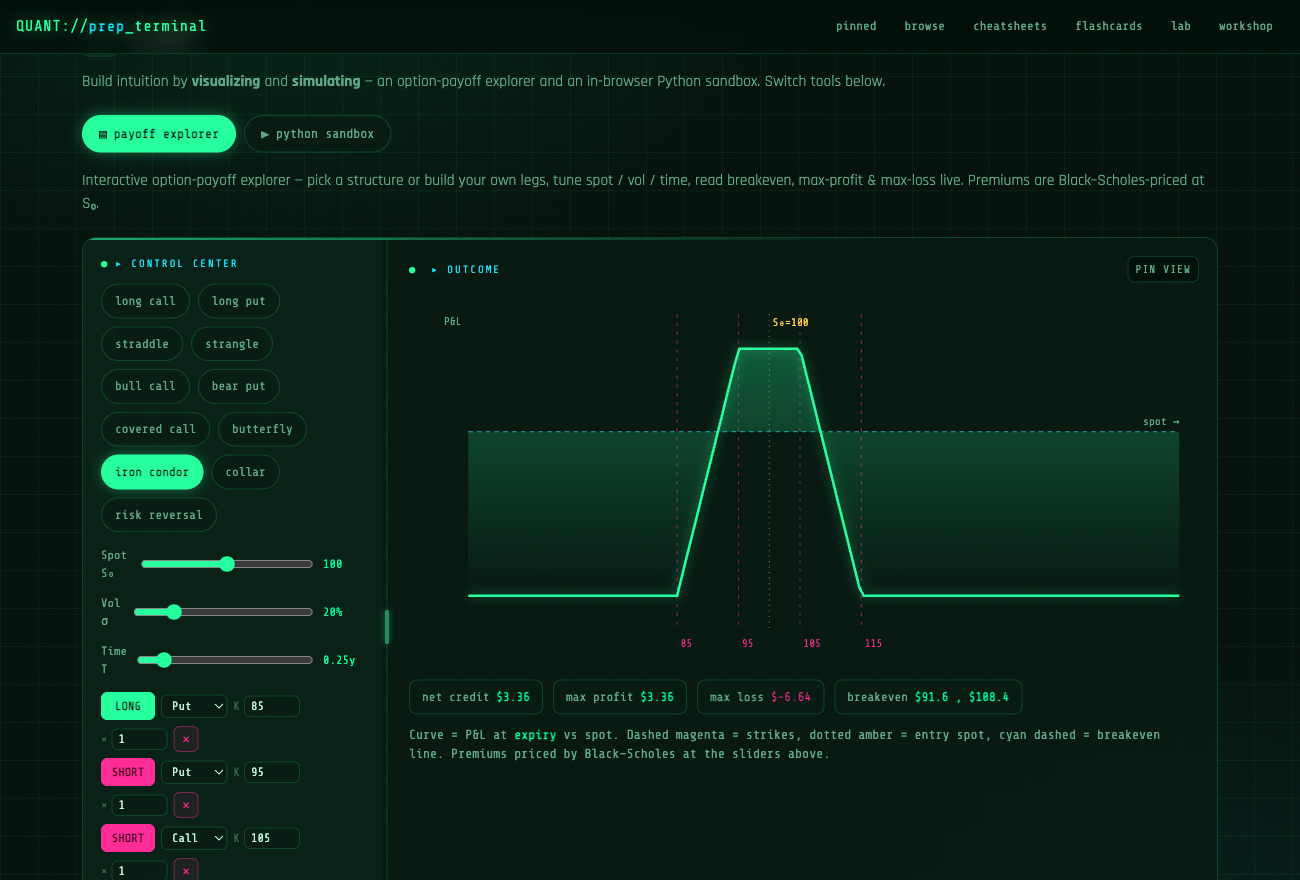Open option type dropdown for strike 85 leg

194,706
